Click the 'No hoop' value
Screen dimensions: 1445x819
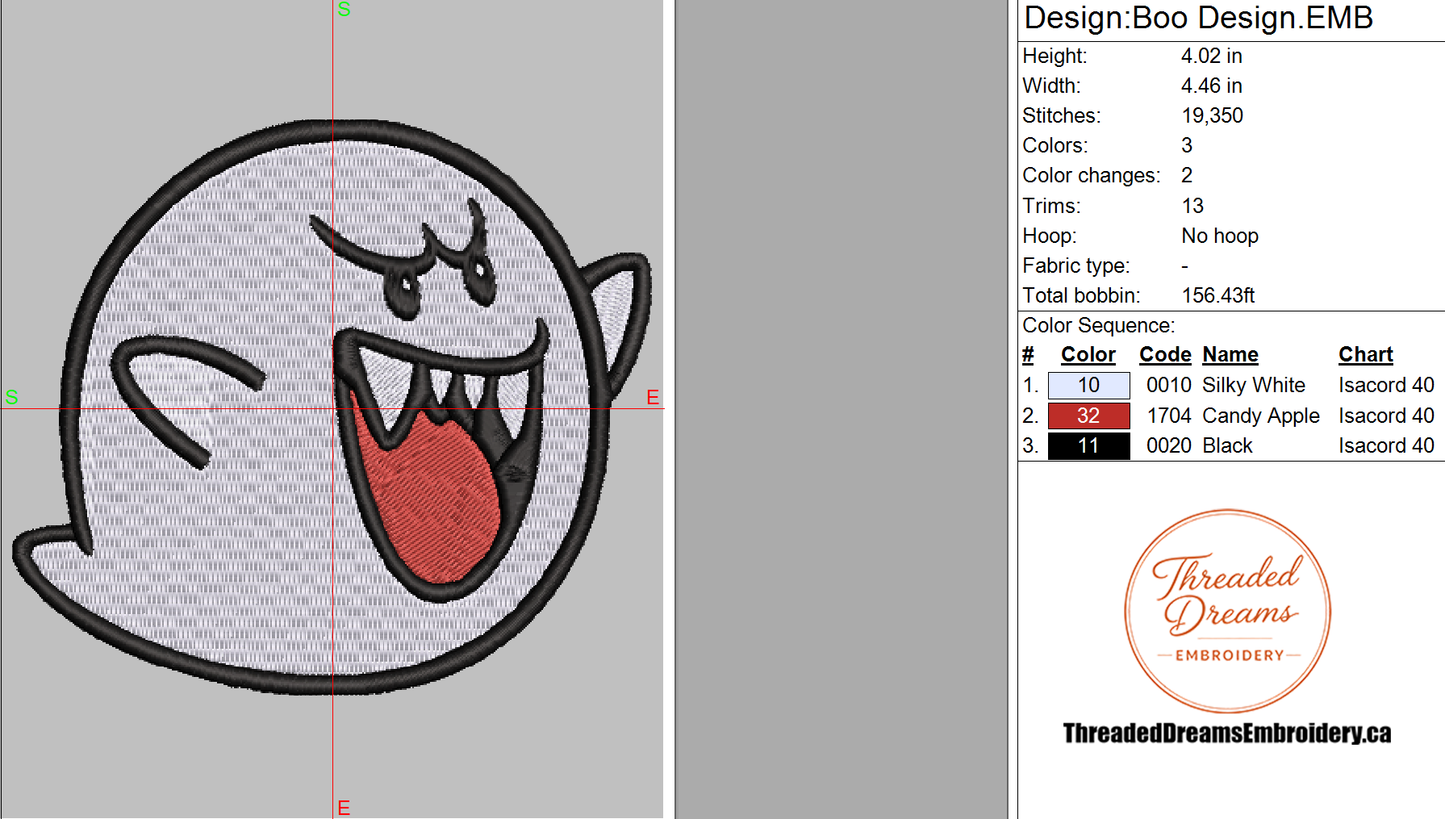(1220, 236)
